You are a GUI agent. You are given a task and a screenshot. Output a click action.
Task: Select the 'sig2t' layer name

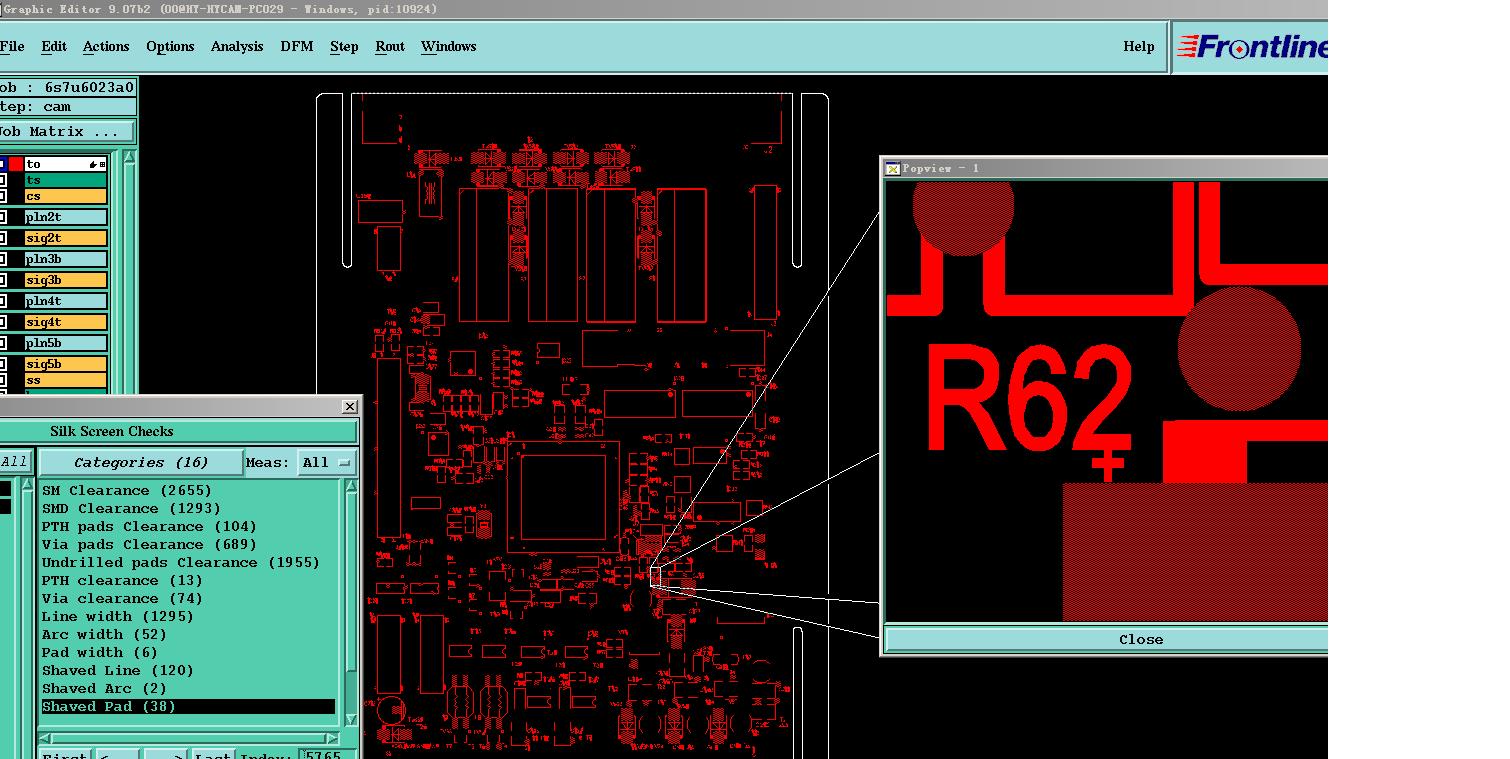[x=66, y=238]
